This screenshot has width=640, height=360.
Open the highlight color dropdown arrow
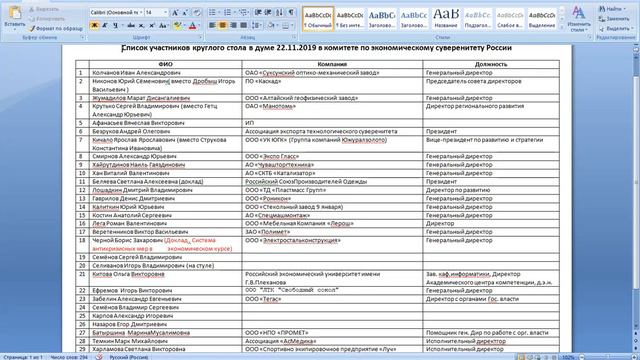pos(184,25)
